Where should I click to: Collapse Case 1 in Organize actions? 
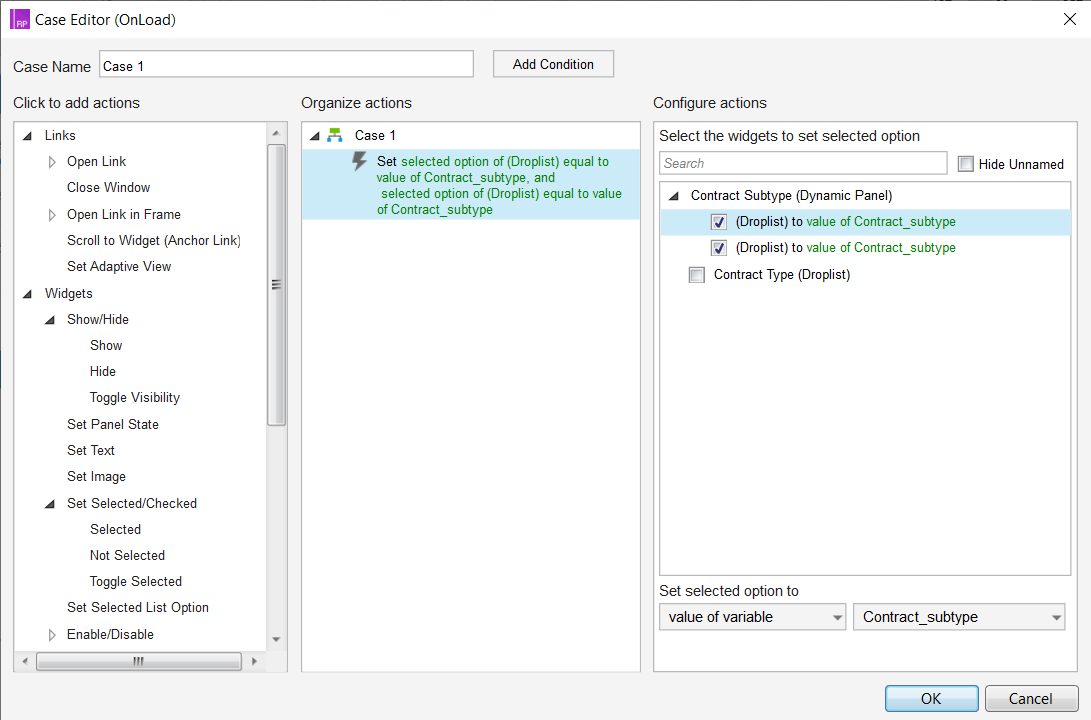(x=314, y=136)
